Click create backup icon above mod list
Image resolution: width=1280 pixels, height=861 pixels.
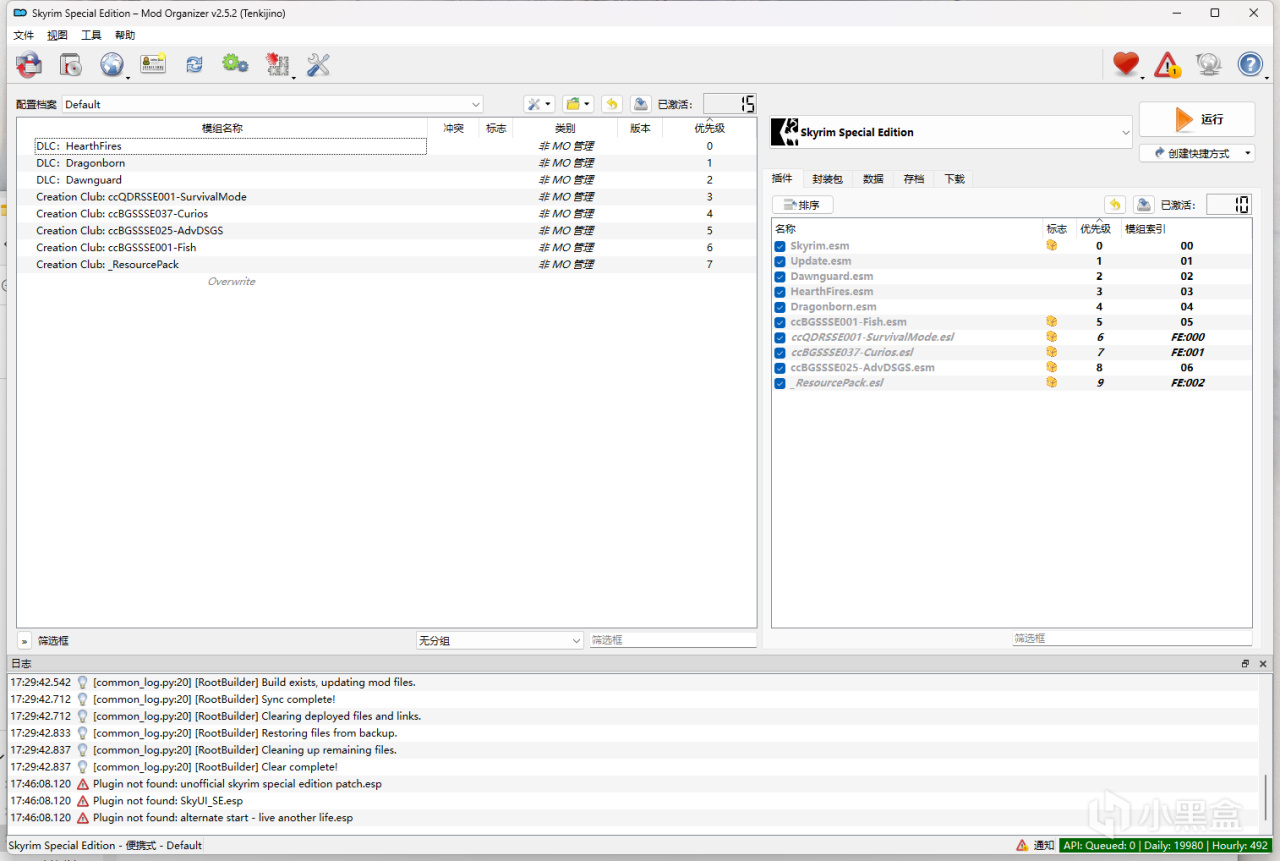641,104
